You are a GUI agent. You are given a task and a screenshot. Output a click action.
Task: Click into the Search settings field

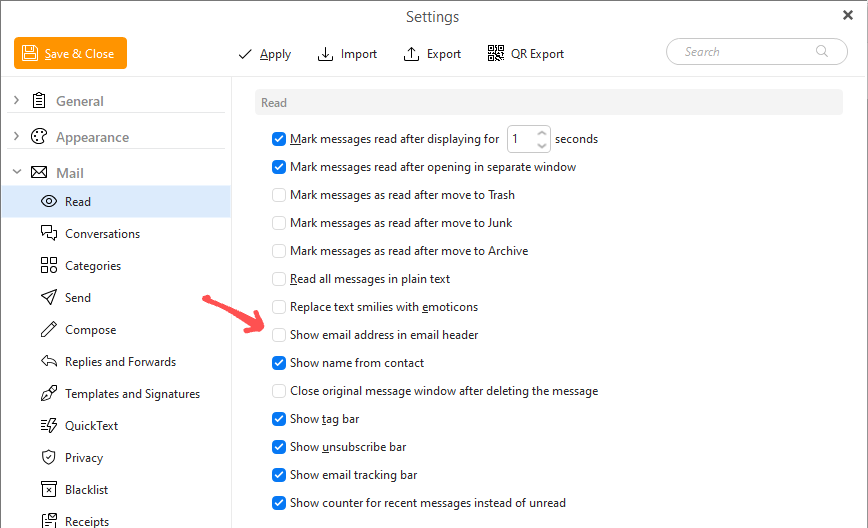(x=757, y=51)
